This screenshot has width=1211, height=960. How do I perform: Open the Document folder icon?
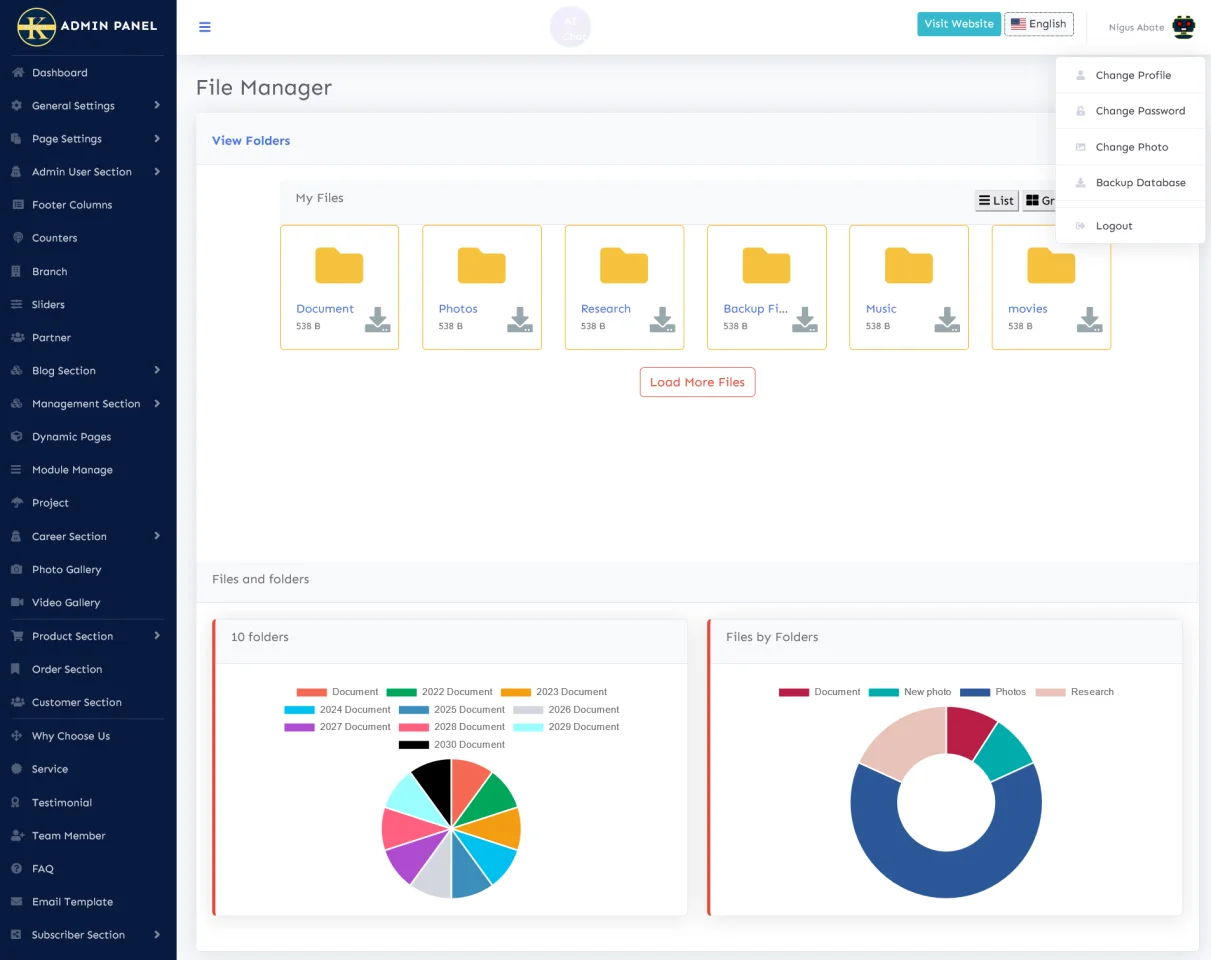[339, 265]
